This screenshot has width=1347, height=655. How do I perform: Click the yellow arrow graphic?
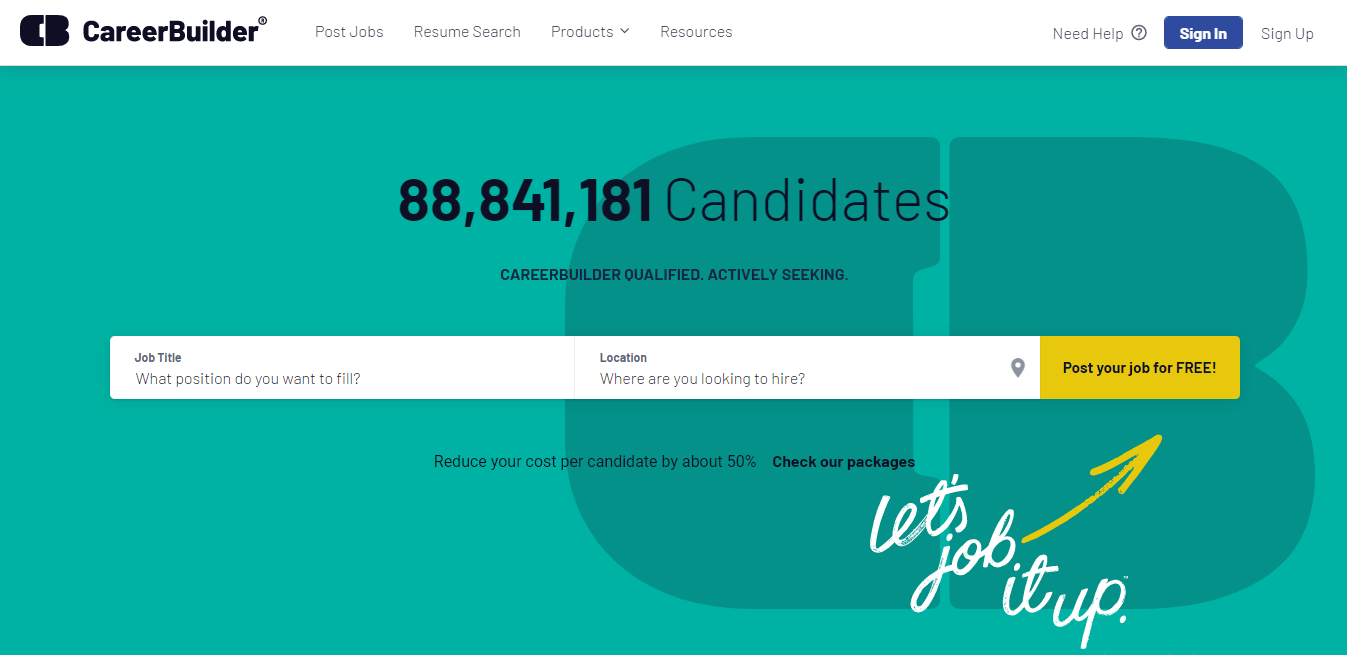tap(1093, 487)
